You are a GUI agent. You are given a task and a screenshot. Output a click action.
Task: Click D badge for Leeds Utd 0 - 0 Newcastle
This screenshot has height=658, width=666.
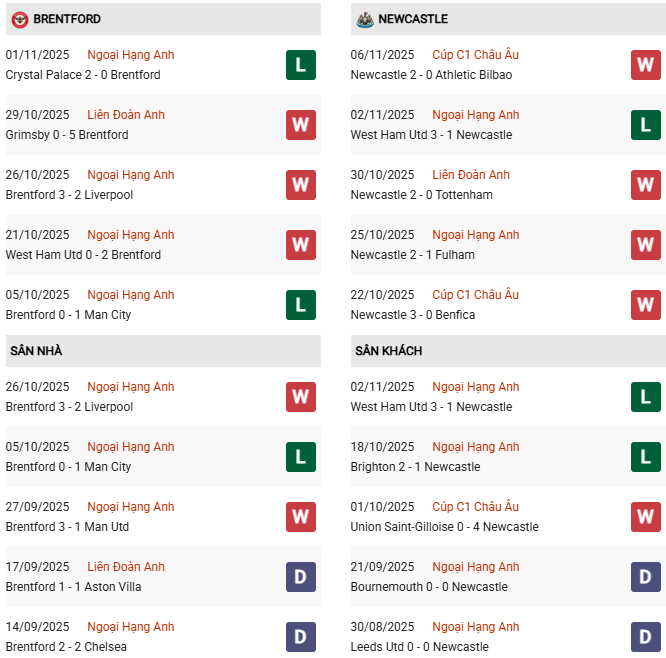(x=645, y=637)
